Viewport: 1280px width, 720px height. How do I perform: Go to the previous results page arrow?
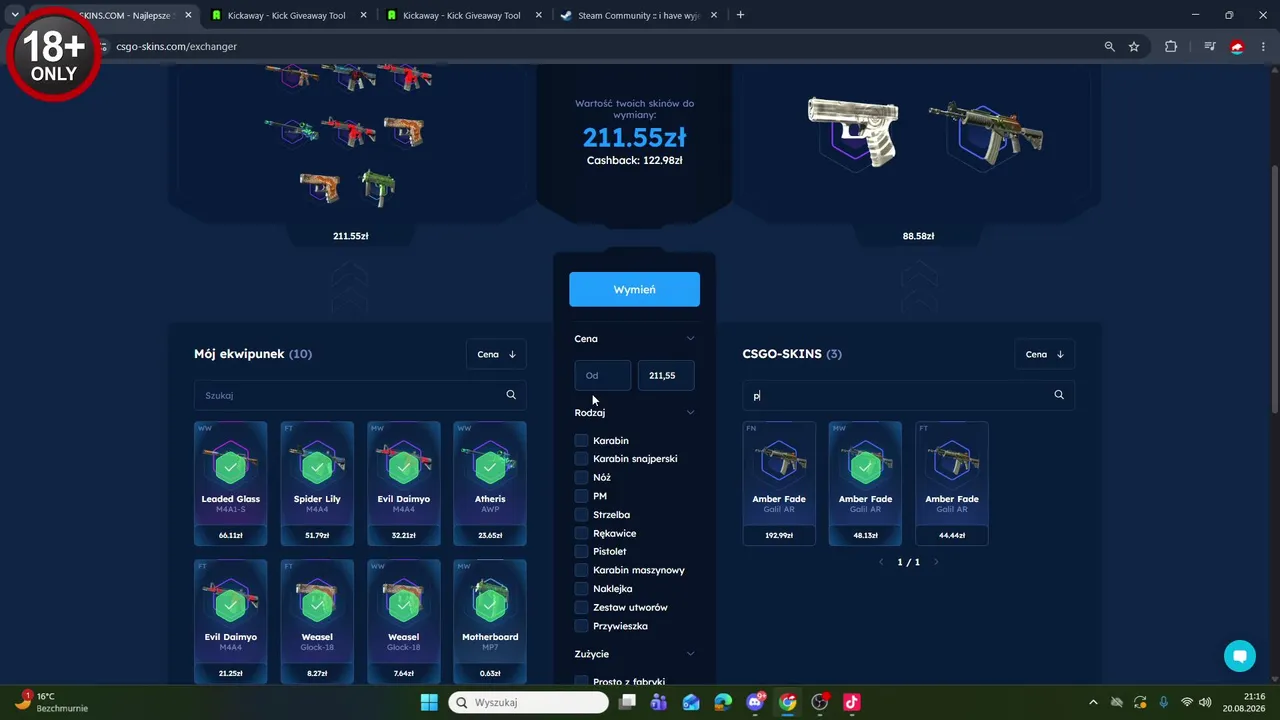pyautogui.click(x=881, y=562)
